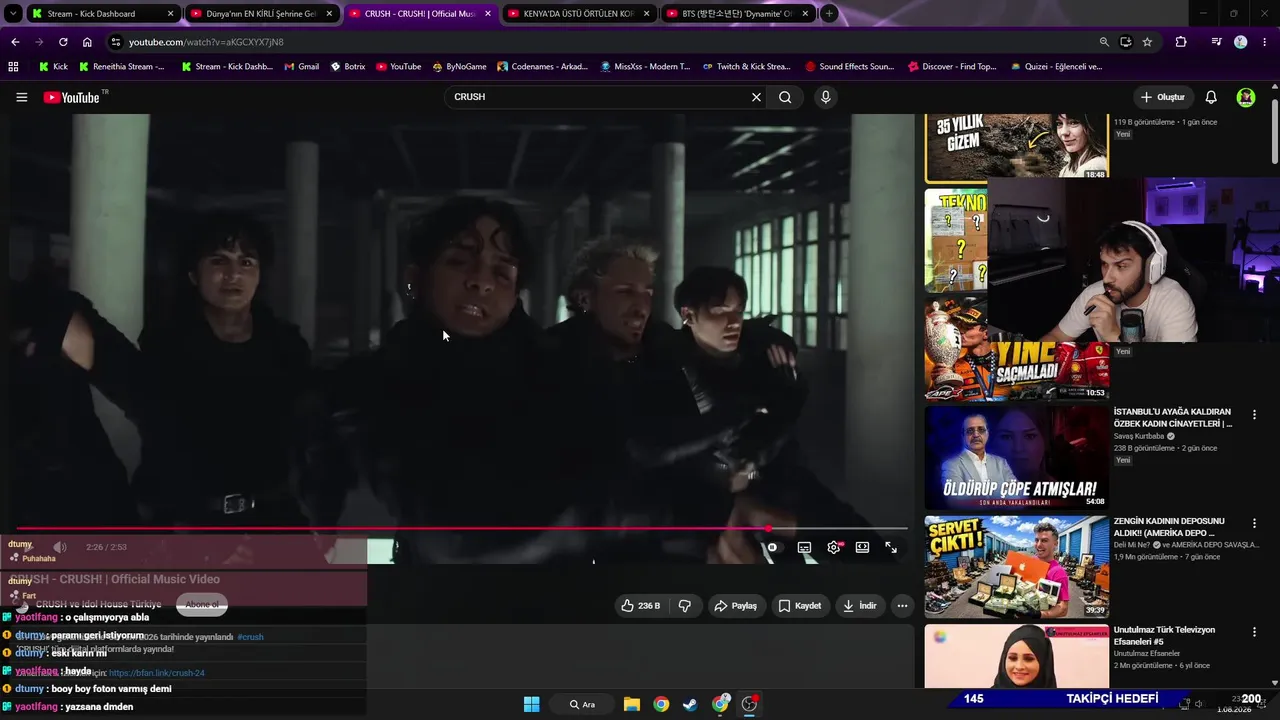Screen dimensions: 1280x720
Task: Open the YouTube guide hamburger menu
Action: click(x=21, y=97)
